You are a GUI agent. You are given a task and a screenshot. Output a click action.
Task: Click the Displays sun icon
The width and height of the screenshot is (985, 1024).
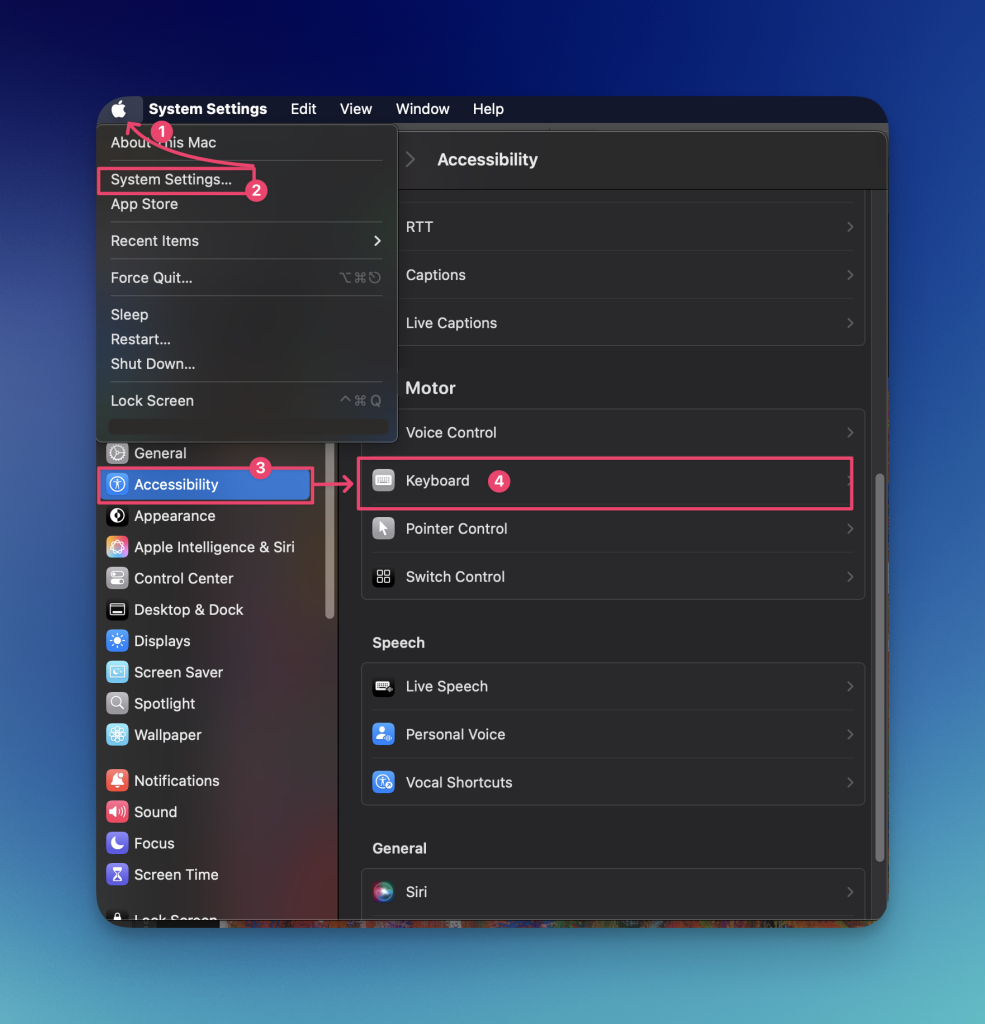(x=118, y=641)
